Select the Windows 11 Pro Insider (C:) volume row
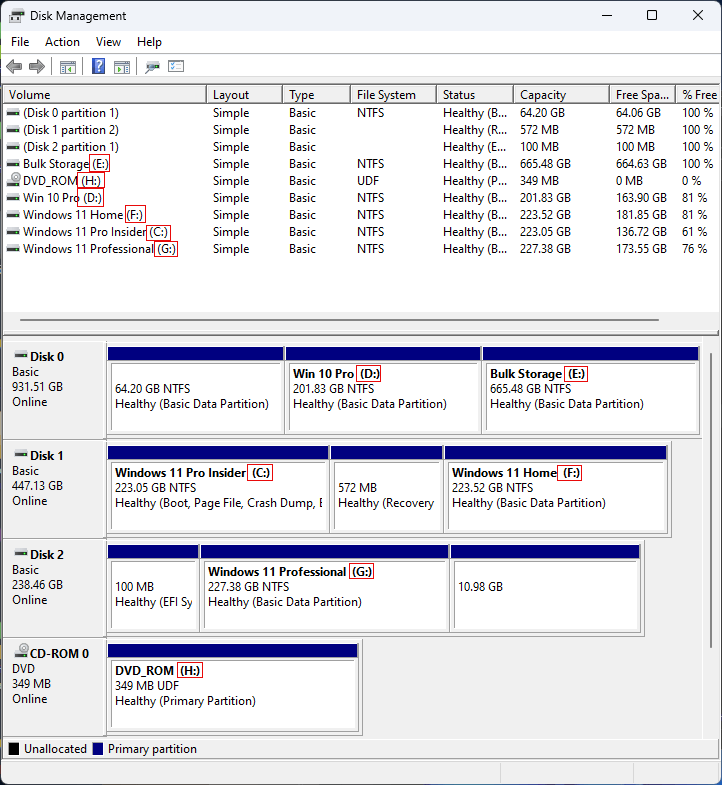The image size is (722, 785). [x=361, y=232]
